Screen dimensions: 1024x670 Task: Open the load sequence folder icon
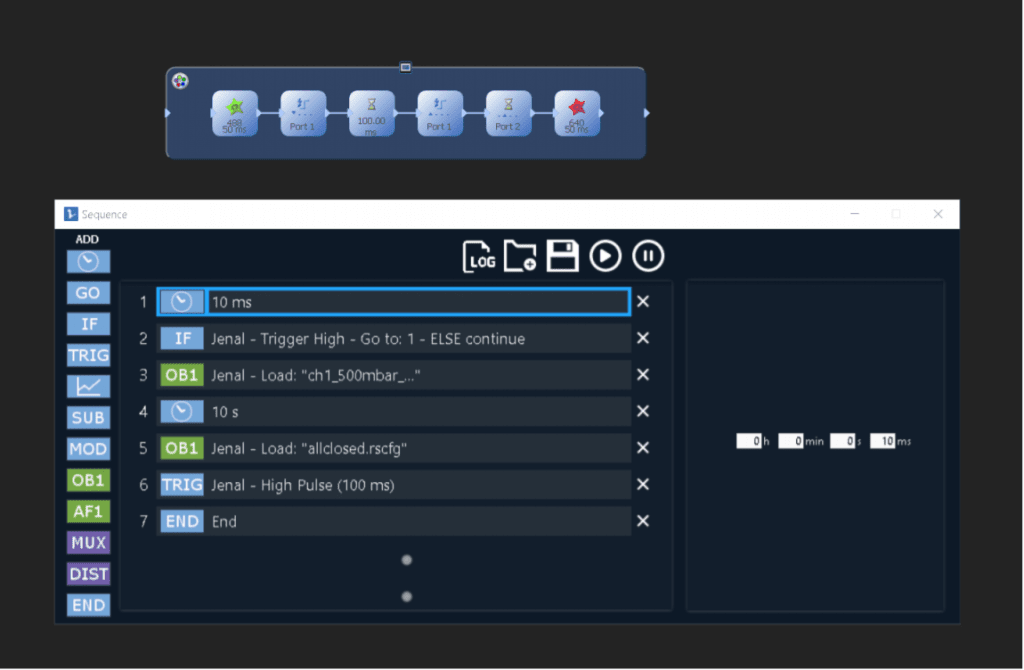(520, 257)
